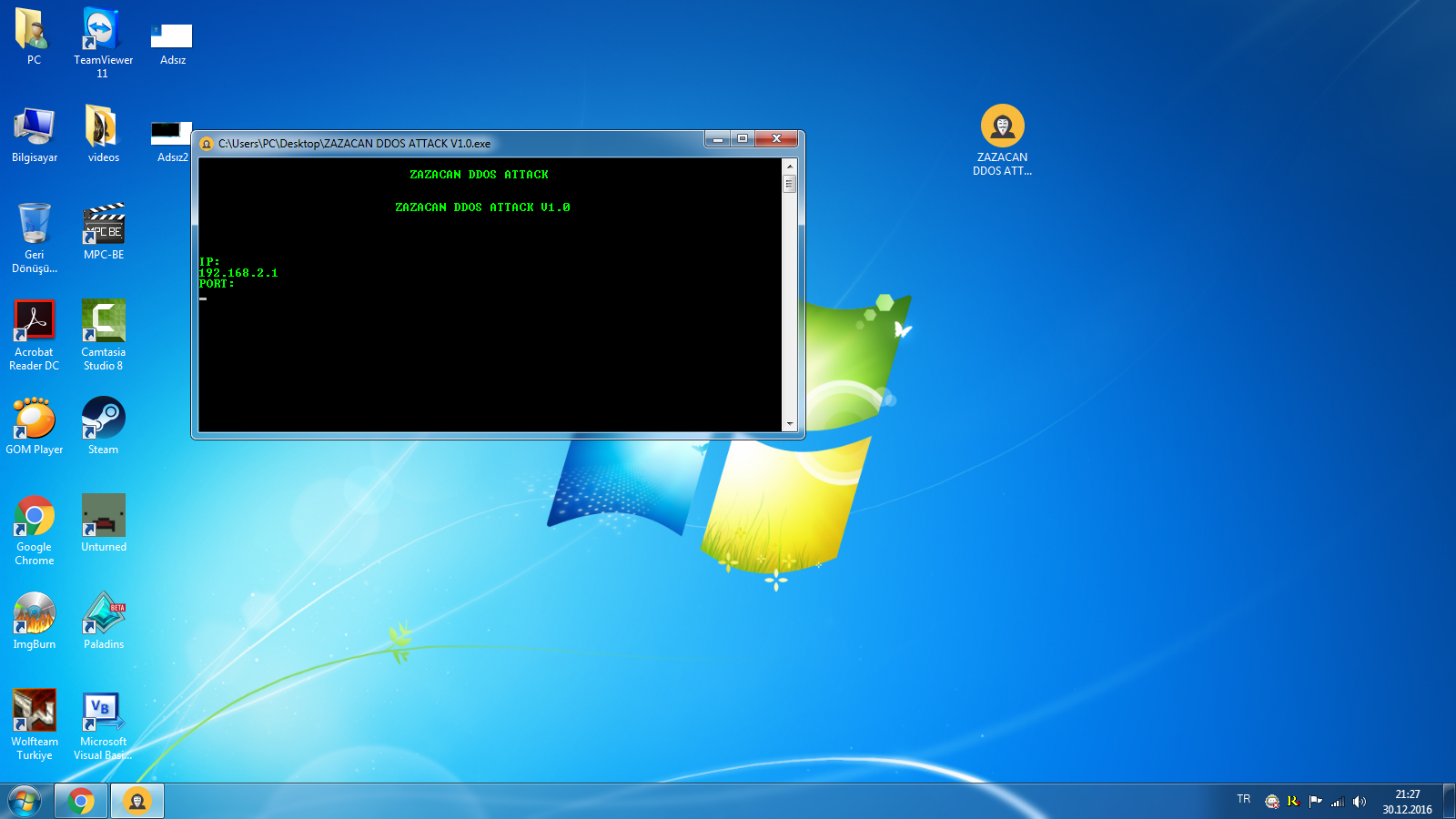Open console window system menu icon
Screen dimensions: 1456x819
(x=207, y=144)
